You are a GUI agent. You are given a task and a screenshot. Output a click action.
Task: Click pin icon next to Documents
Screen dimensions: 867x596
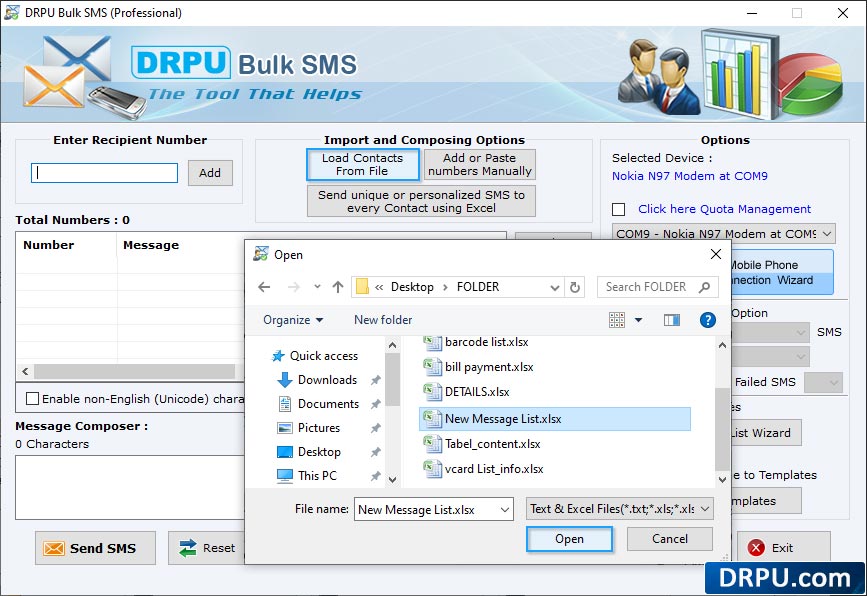click(376, 404)
